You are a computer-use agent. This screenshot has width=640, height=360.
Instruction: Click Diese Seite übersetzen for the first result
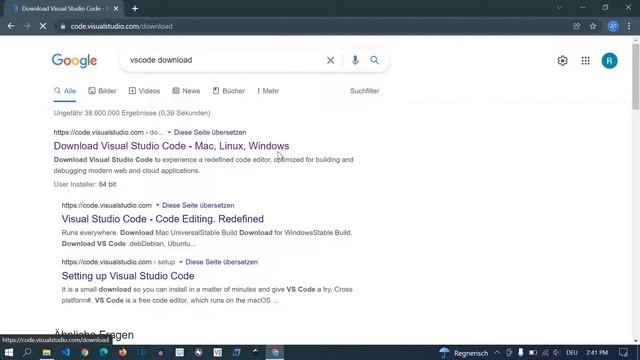(210, 133)
